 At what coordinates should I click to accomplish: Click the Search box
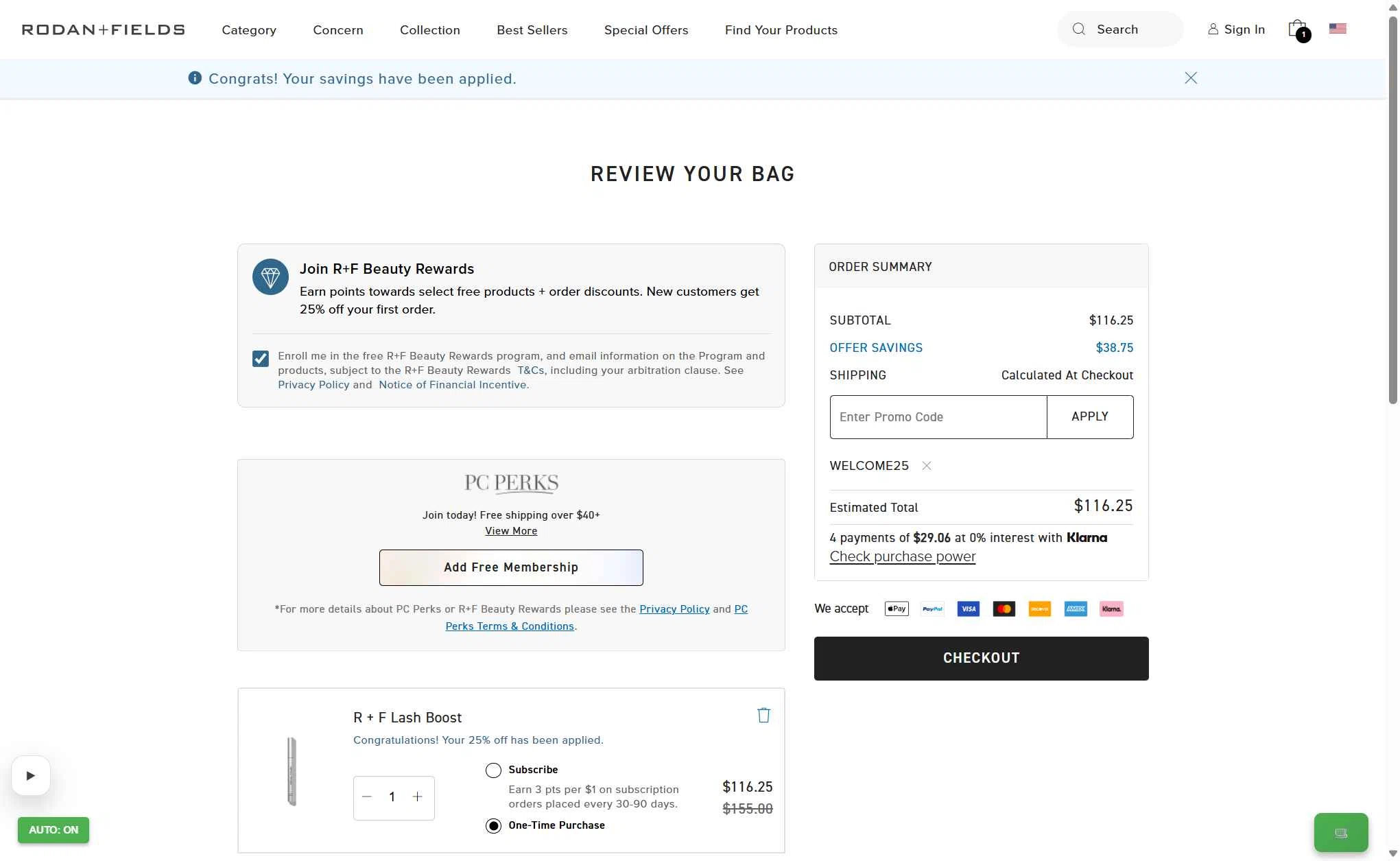pos(1120,30)
